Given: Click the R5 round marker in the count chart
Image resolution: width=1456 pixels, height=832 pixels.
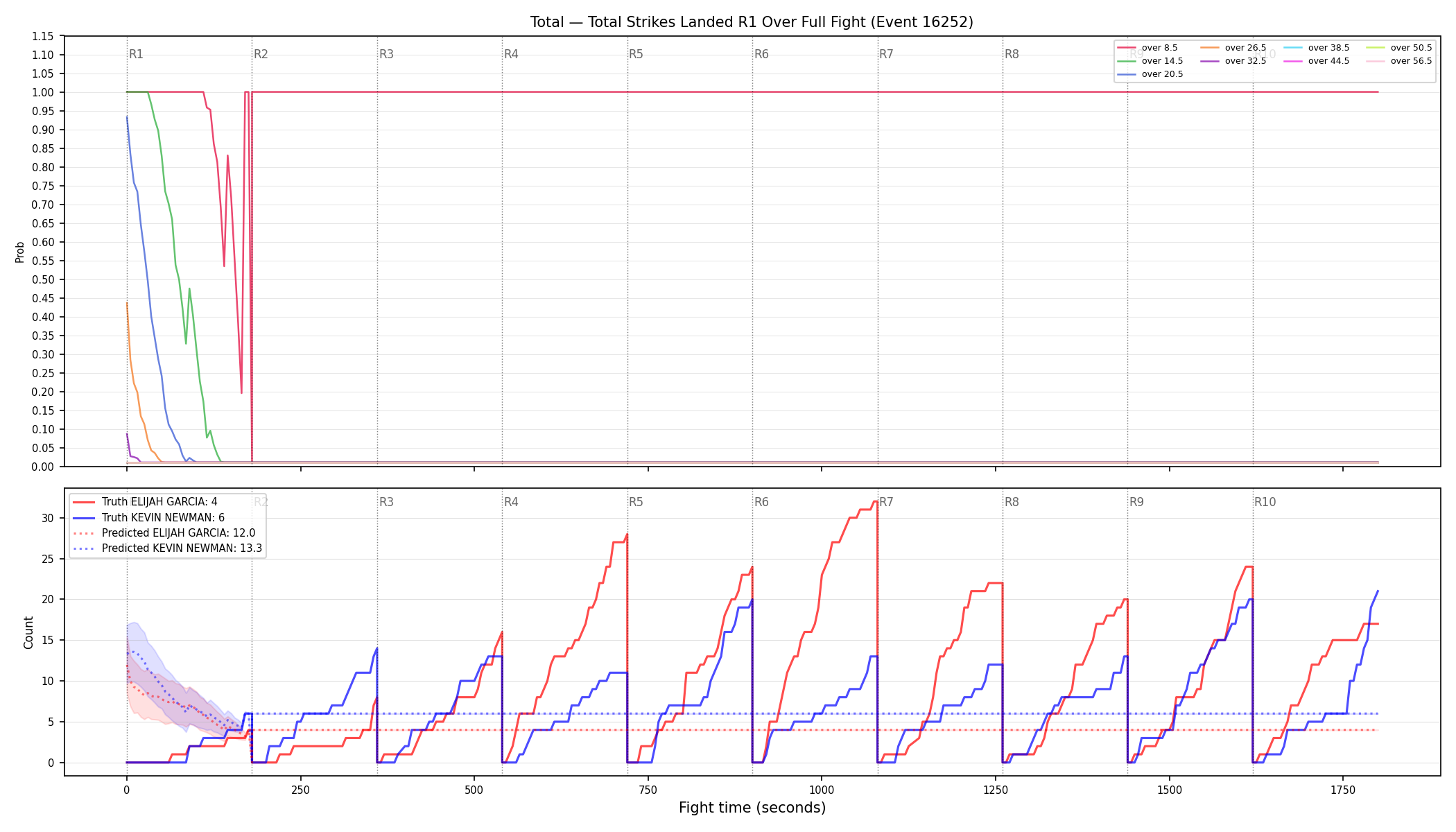Looking at the screenshot, I should (636, 502).
